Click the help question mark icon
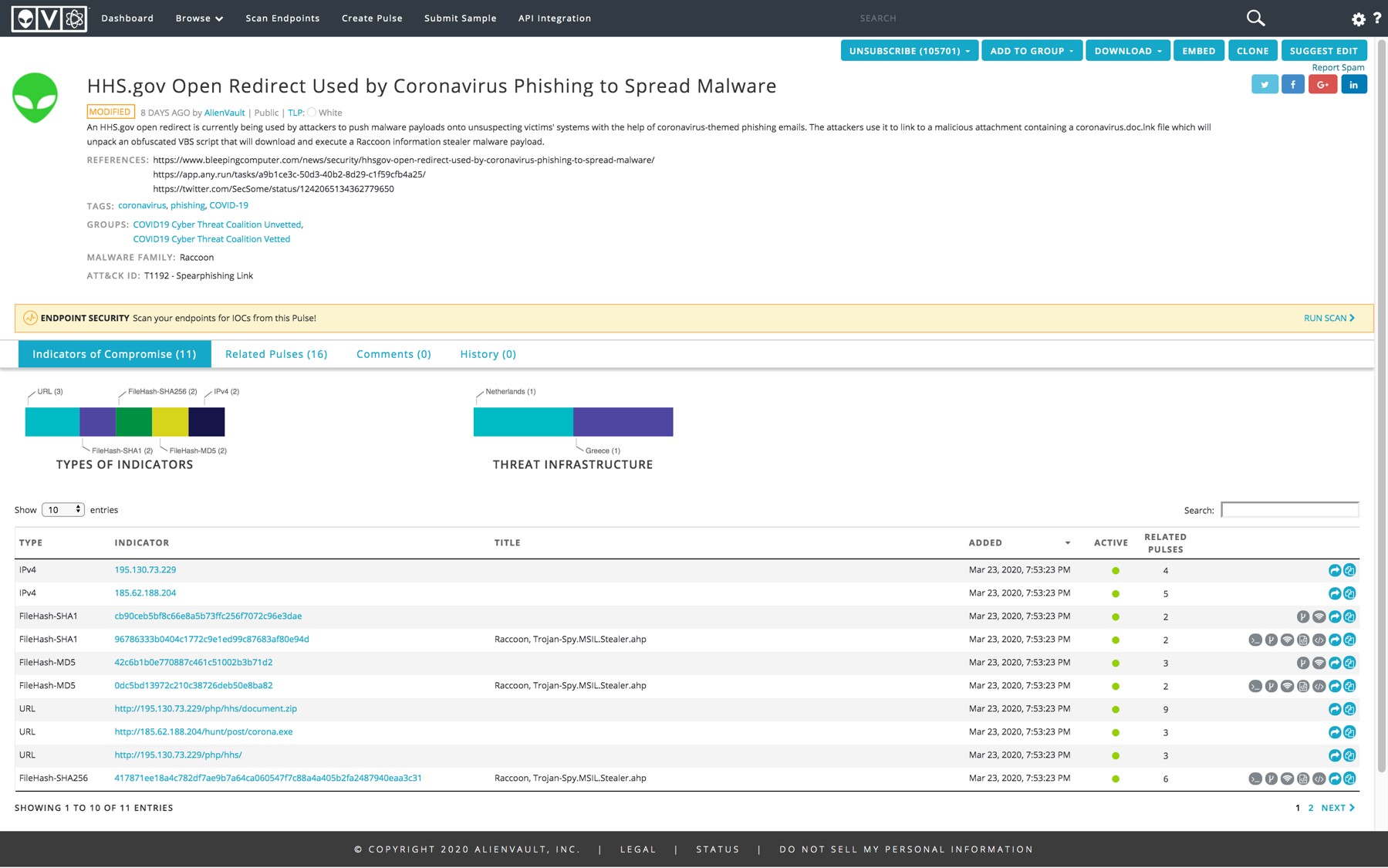The width and height of the screenshot is (1388, 868). [x=1377, y=18]
